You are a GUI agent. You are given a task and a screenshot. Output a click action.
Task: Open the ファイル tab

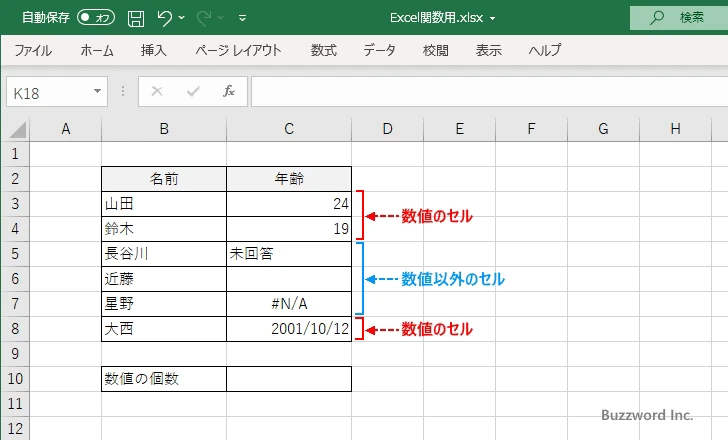click(x=32, y=50)
